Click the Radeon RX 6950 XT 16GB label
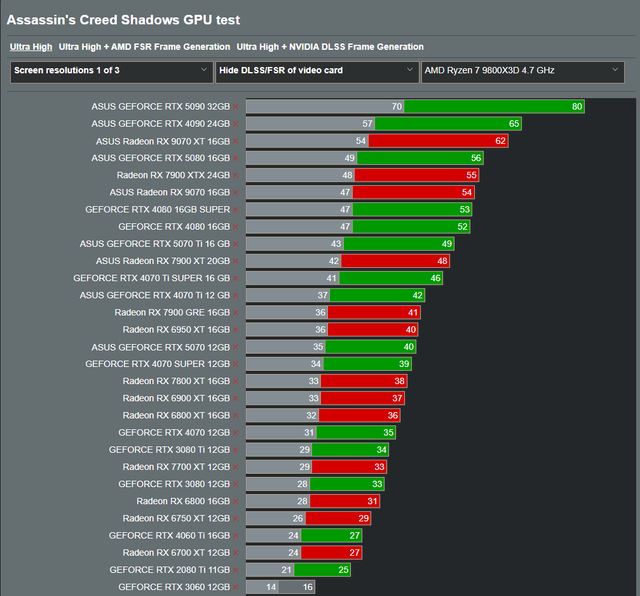 click(x=176, y=330)
